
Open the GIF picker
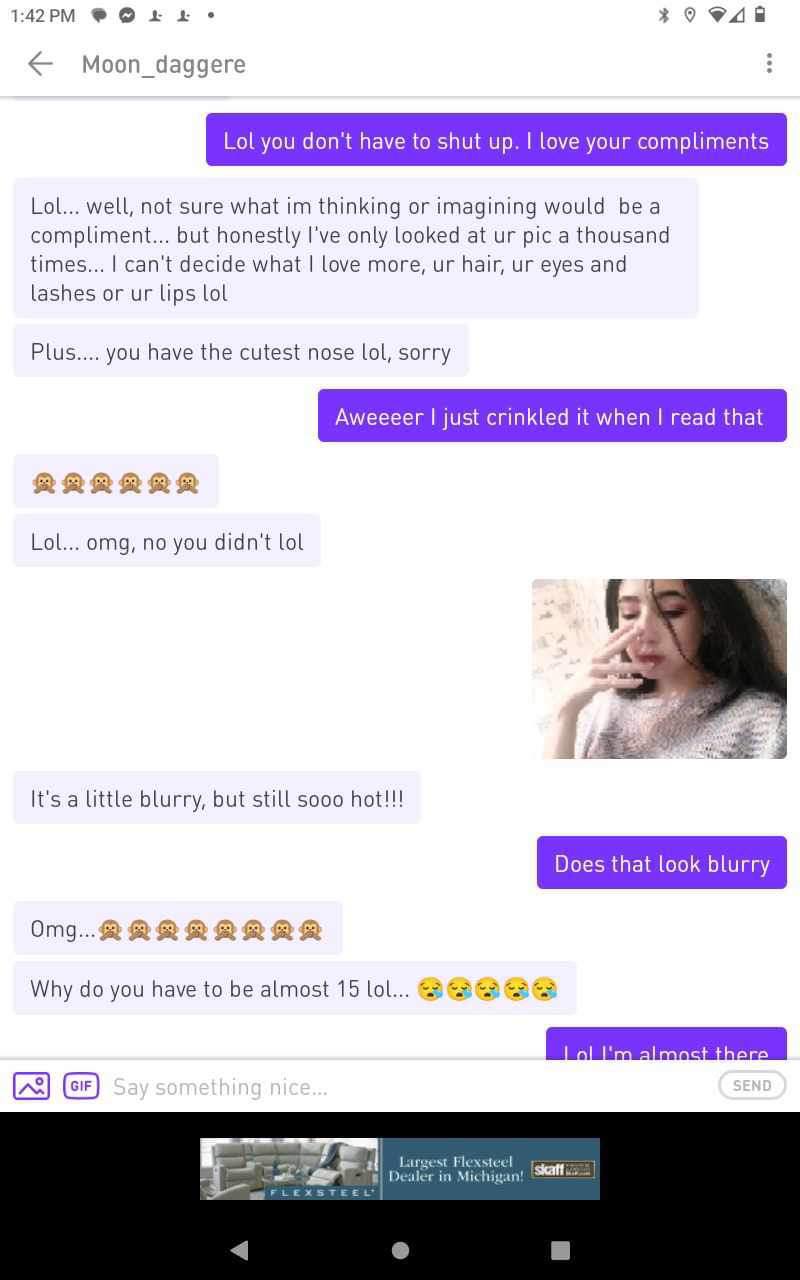(81, 1086)
